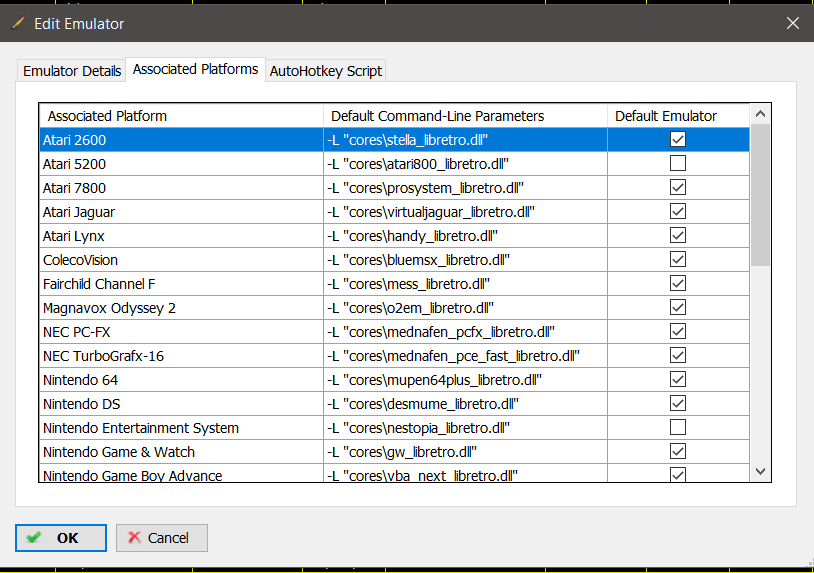
Task: Click the nestopia_libretro.dll parameters cell
Action: click(465, 428)
